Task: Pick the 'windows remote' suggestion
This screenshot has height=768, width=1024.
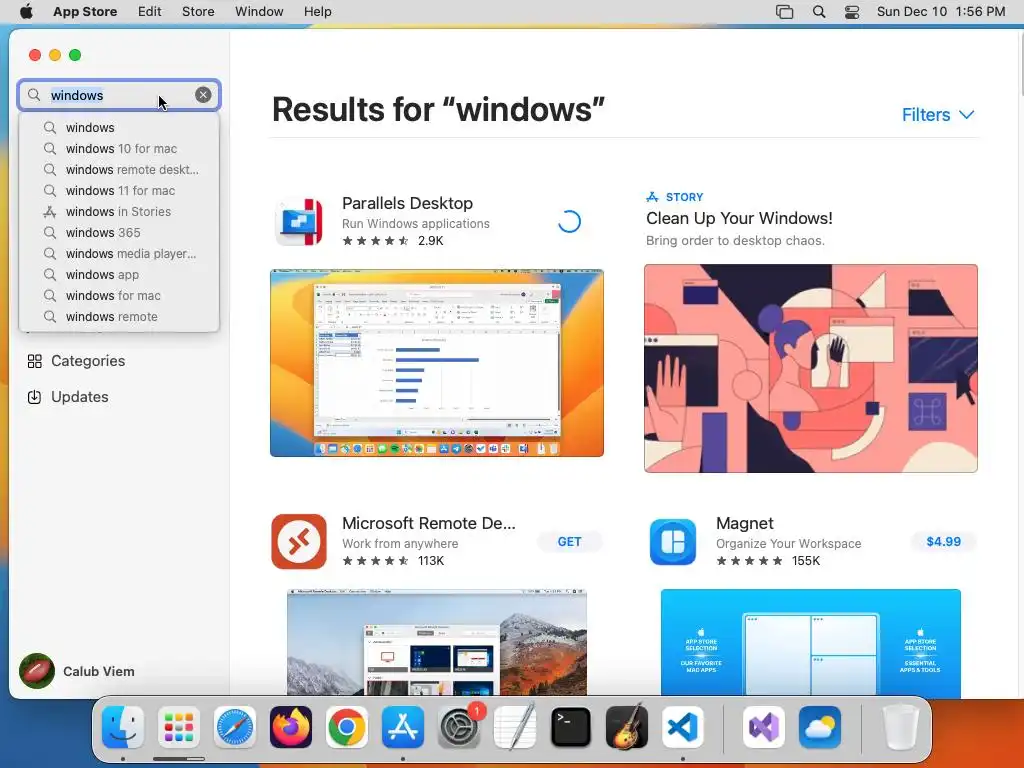Action: 120,316
